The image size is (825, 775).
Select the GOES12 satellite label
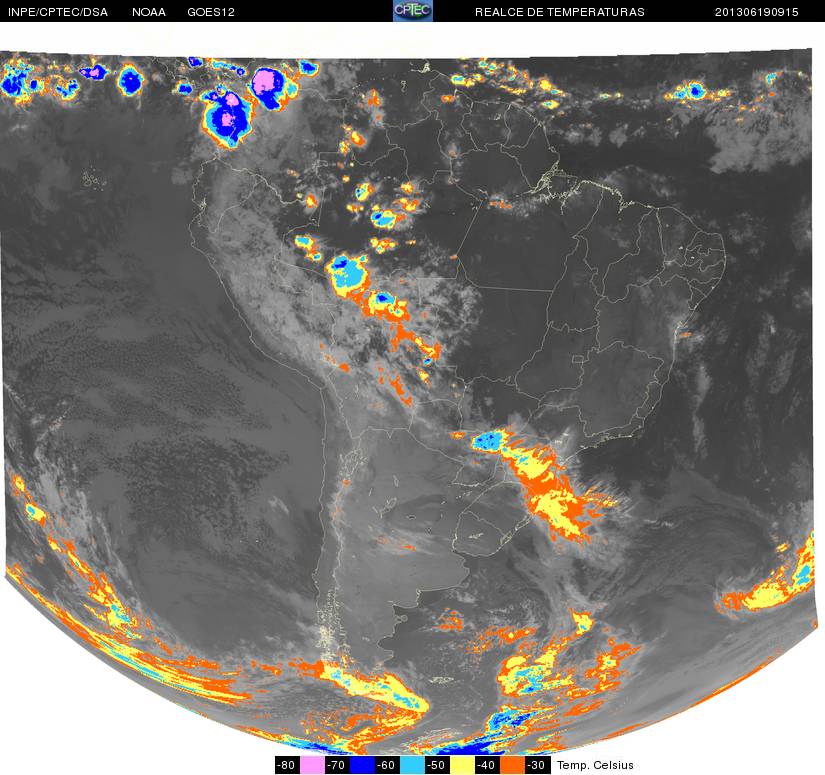211,12
